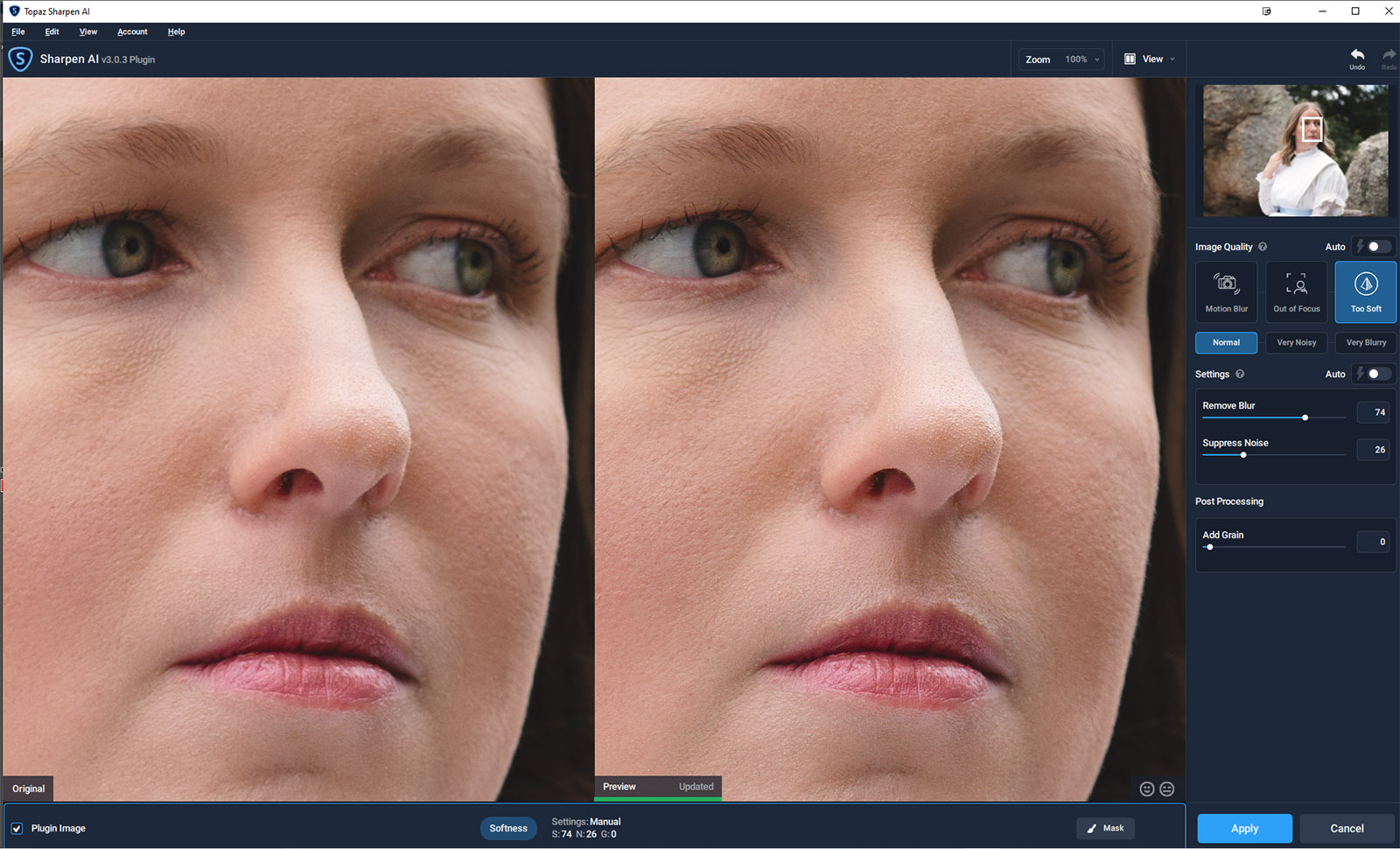The width and height of the screenshot is (1400, 849).
Task: Open the Account menu
Action: [132, 32]
